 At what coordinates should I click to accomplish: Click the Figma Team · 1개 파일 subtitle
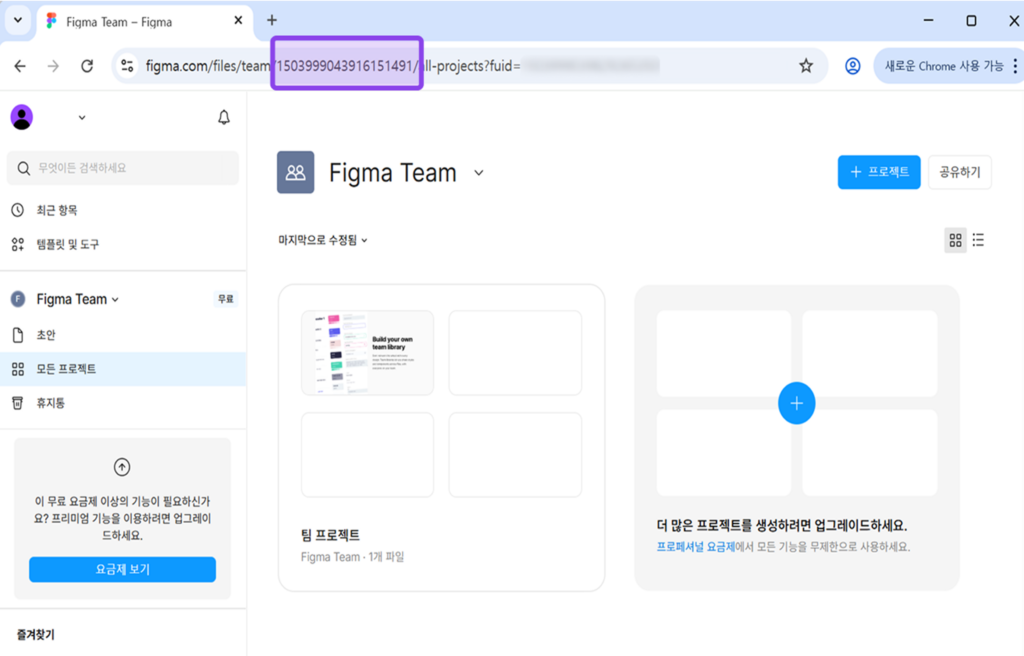pyautogui.click(x=353, y=557)
